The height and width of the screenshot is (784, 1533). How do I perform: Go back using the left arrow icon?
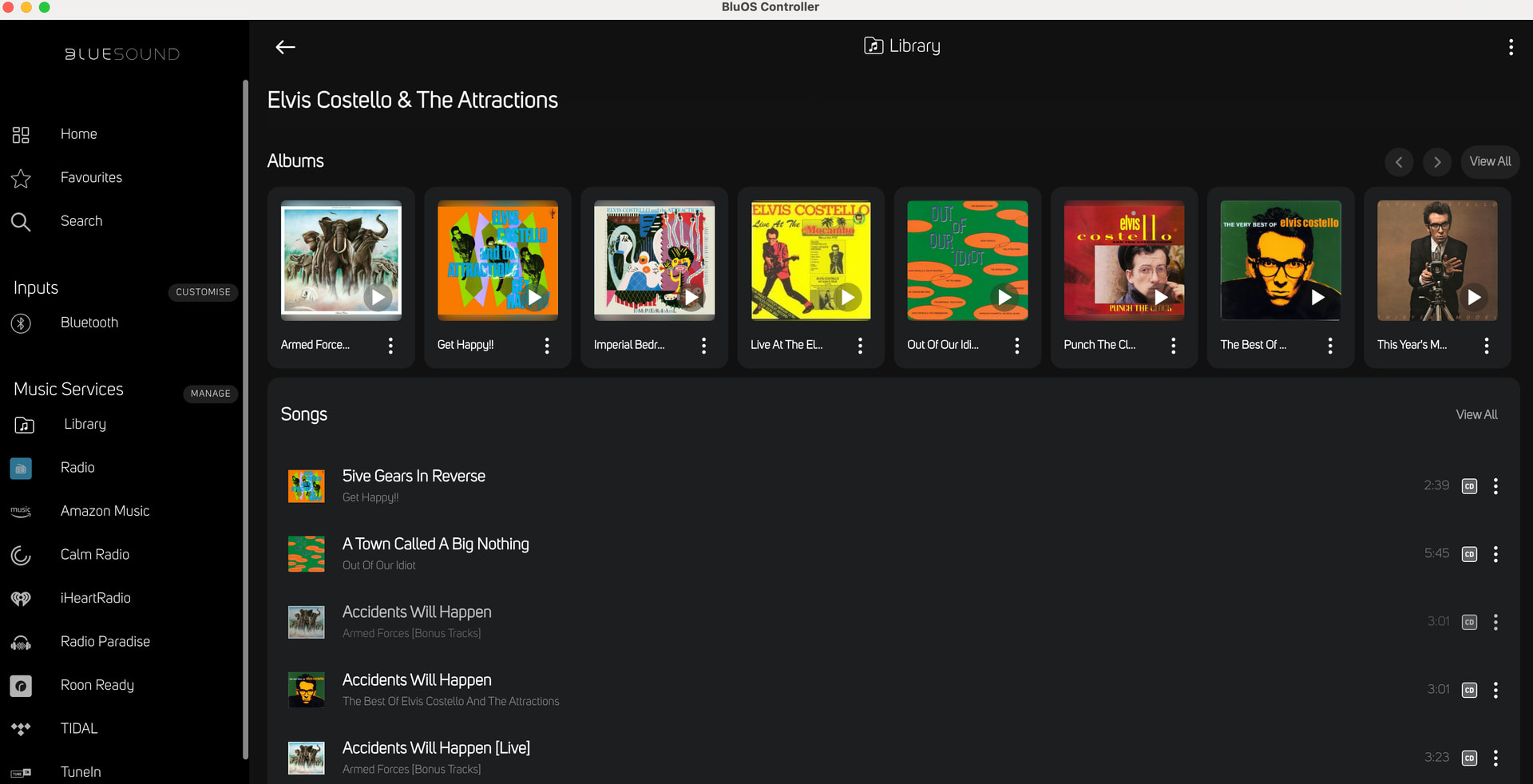[285, 47]
